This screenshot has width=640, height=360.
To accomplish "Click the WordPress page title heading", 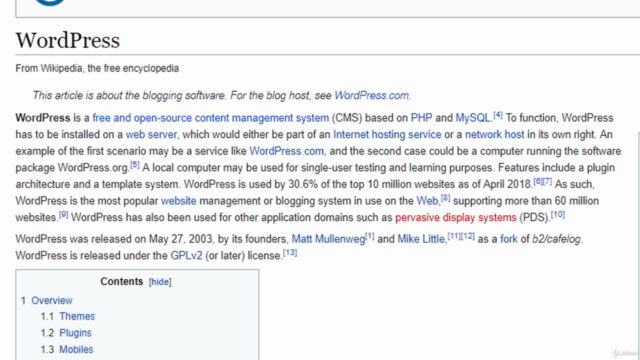I will pos(68,40).
